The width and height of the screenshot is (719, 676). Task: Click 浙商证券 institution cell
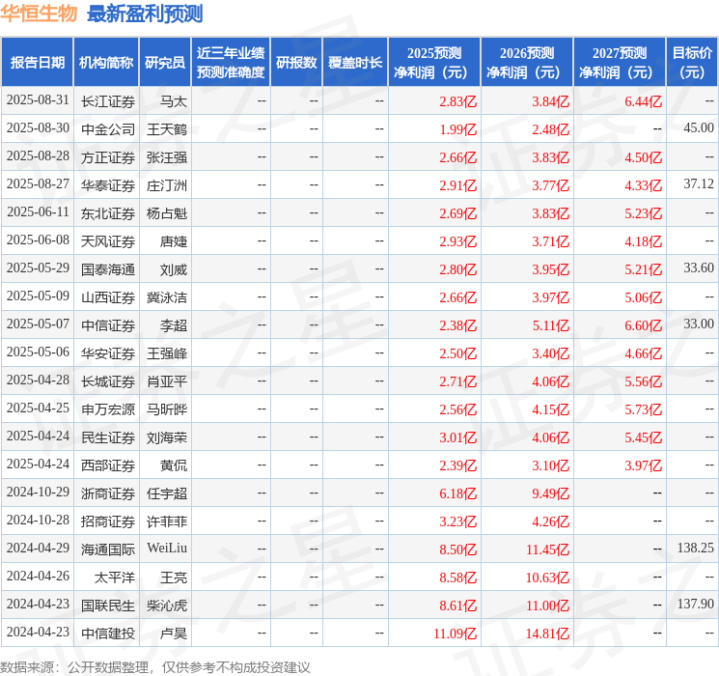pyautogui.click(x=108, y=493)
